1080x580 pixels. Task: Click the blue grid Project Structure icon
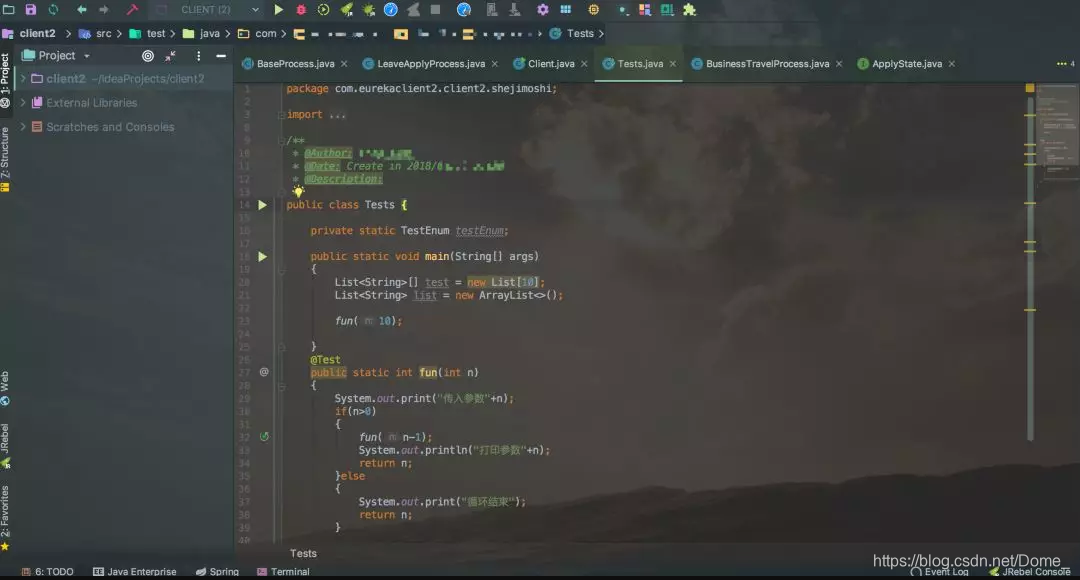565,10
